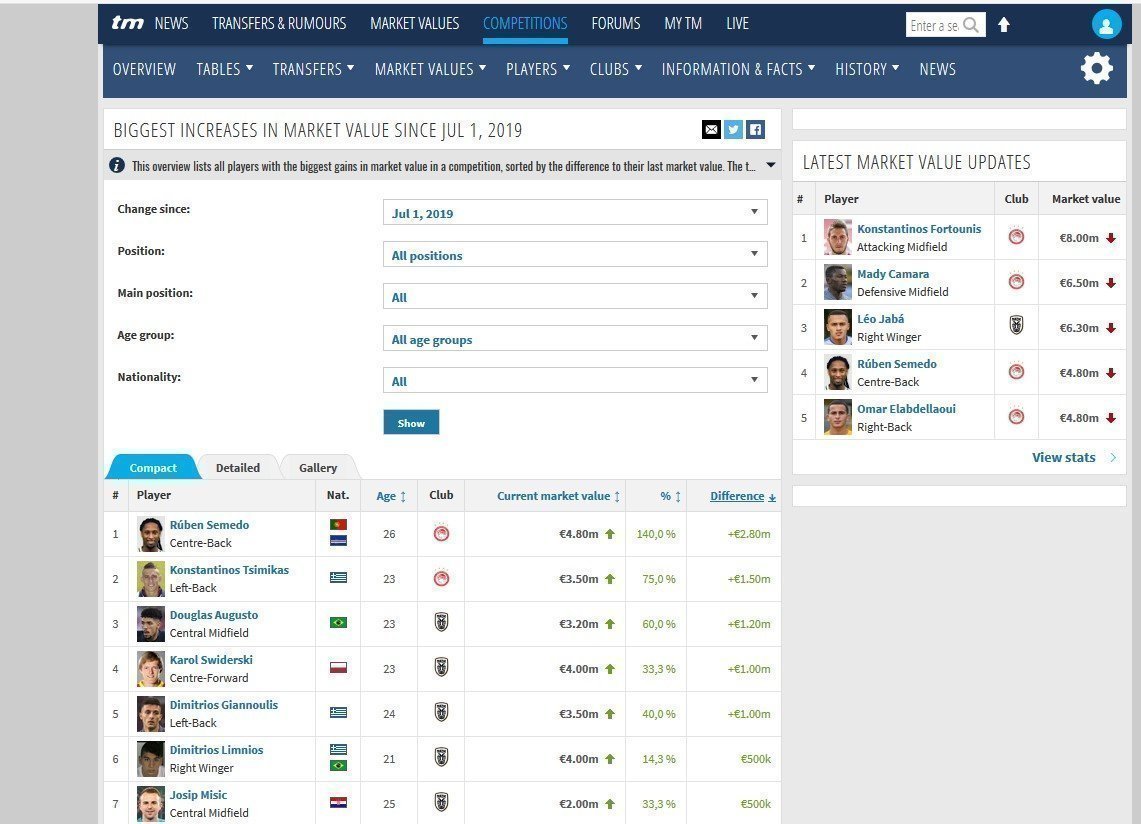
Task: Click PAOK crest in Karol Swiderski row
Action: [x=441, y=667]
